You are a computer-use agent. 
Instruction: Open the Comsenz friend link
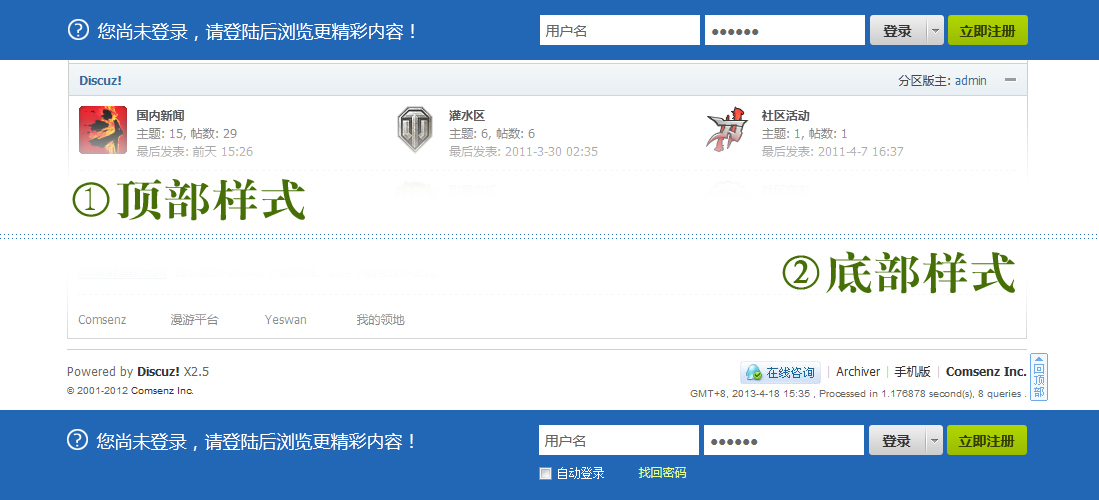[102, 320]
